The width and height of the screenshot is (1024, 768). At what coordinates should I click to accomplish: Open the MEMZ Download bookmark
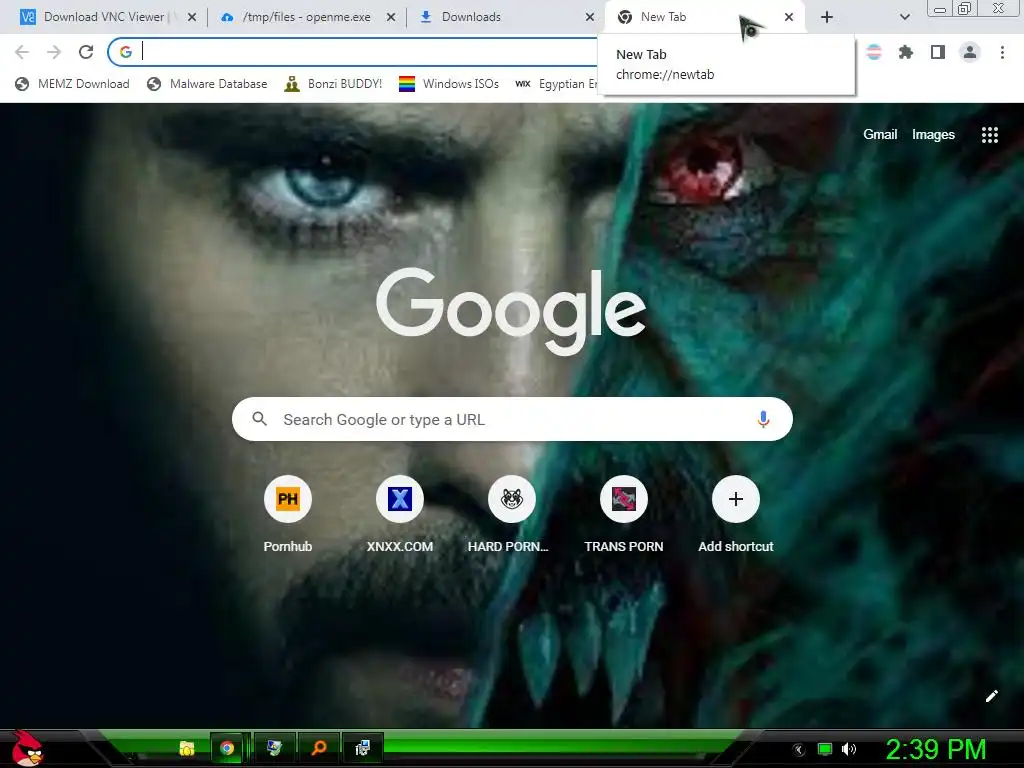coord(72,84)
